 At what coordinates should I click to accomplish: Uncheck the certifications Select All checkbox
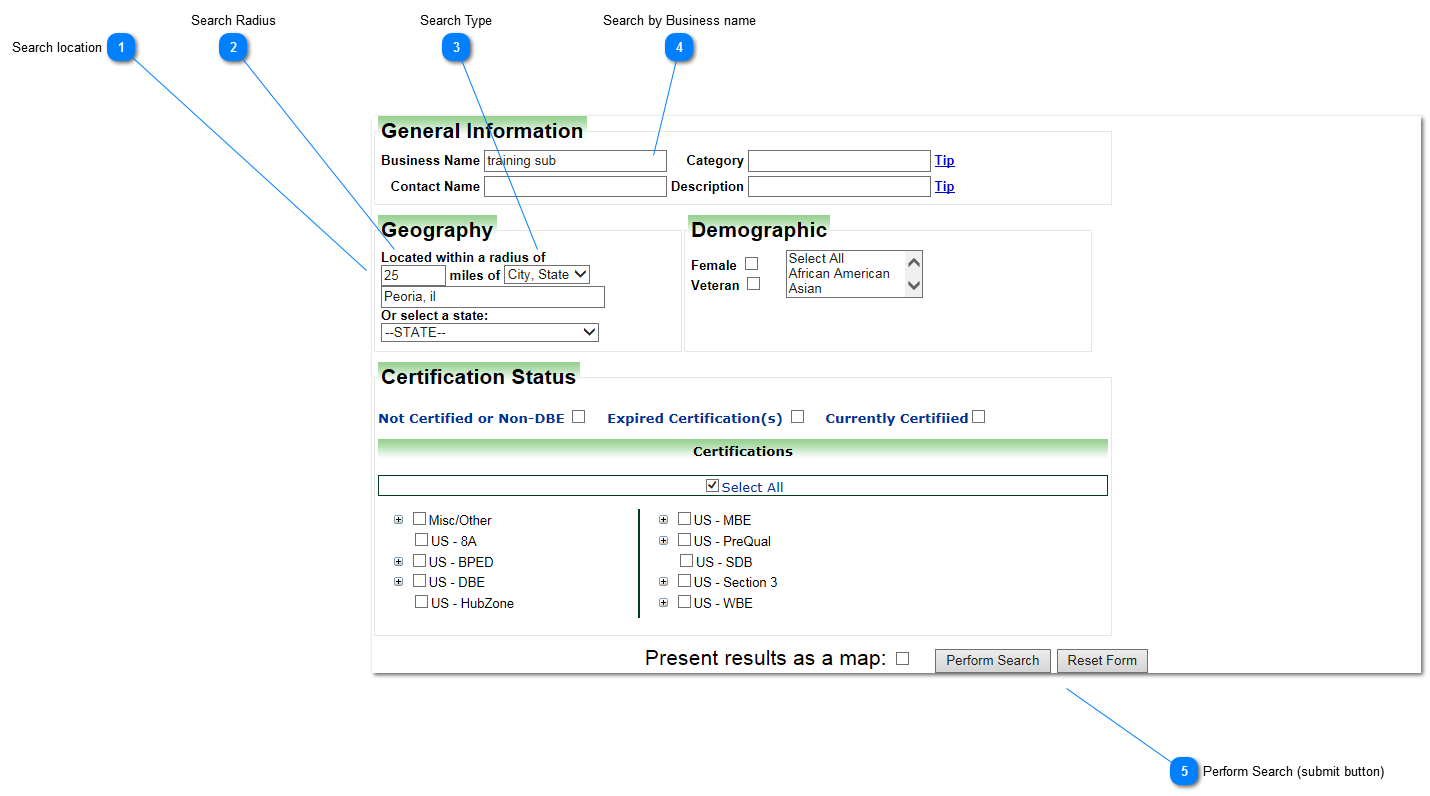pos(712,486)
